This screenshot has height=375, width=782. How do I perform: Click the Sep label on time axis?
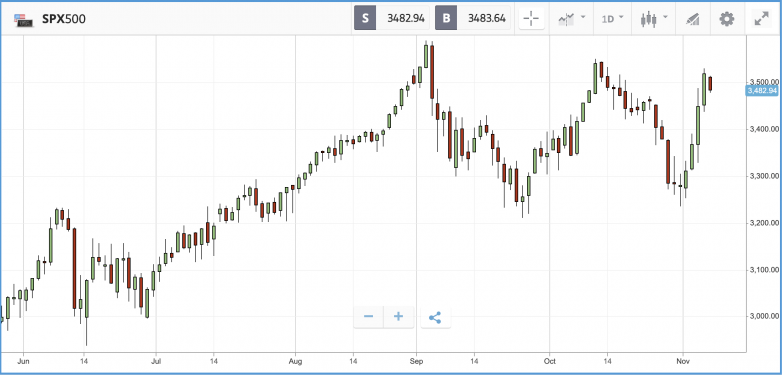click(x=416, y=360)
